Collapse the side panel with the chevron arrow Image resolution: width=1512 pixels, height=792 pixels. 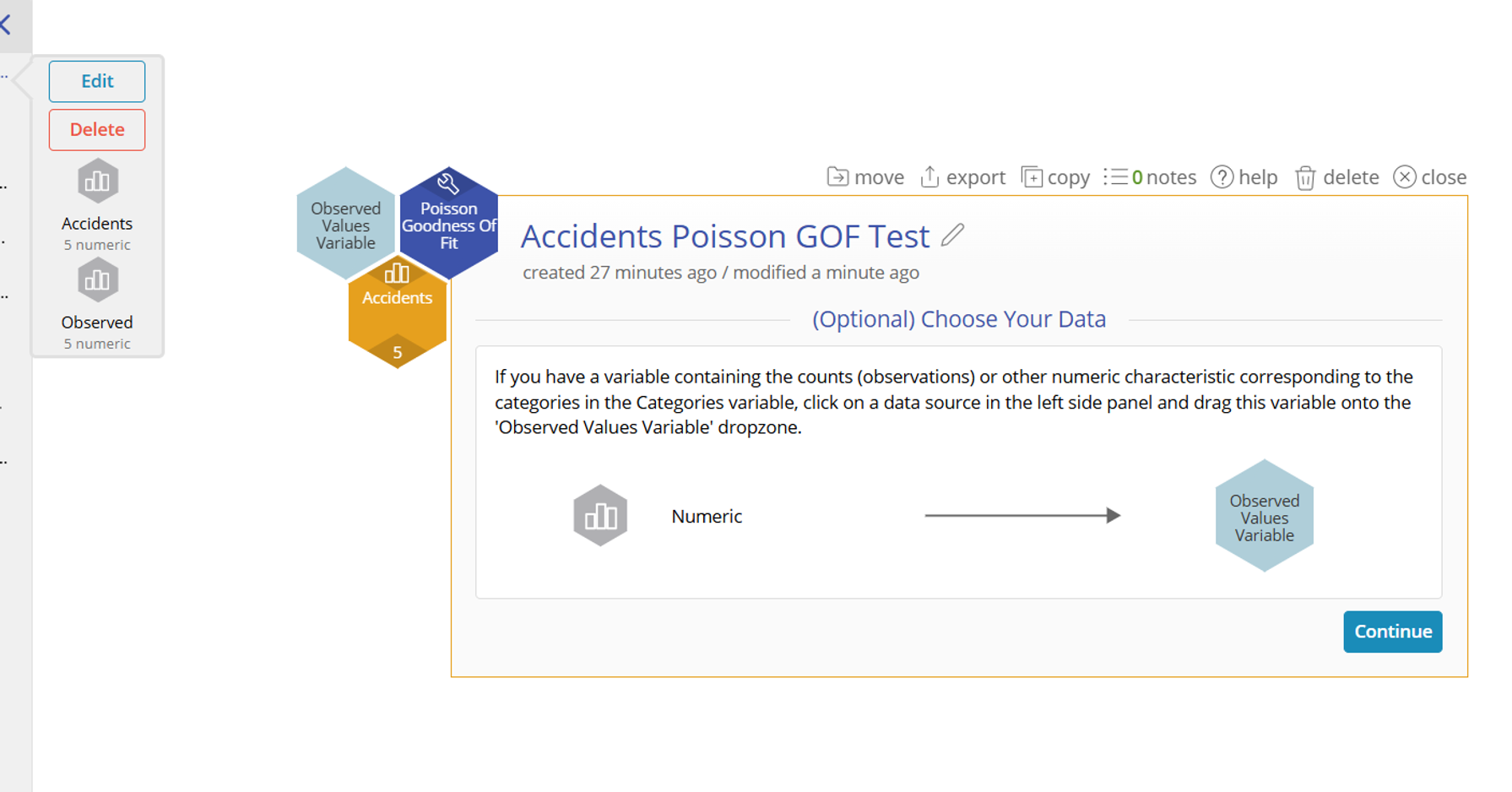point(7,24)
